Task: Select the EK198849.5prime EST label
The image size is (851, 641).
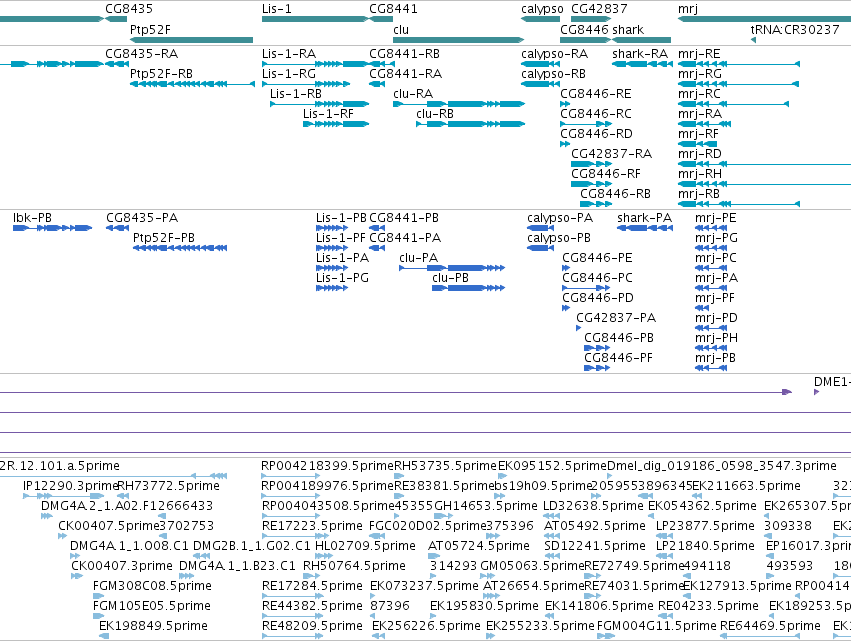Action: 154,626
